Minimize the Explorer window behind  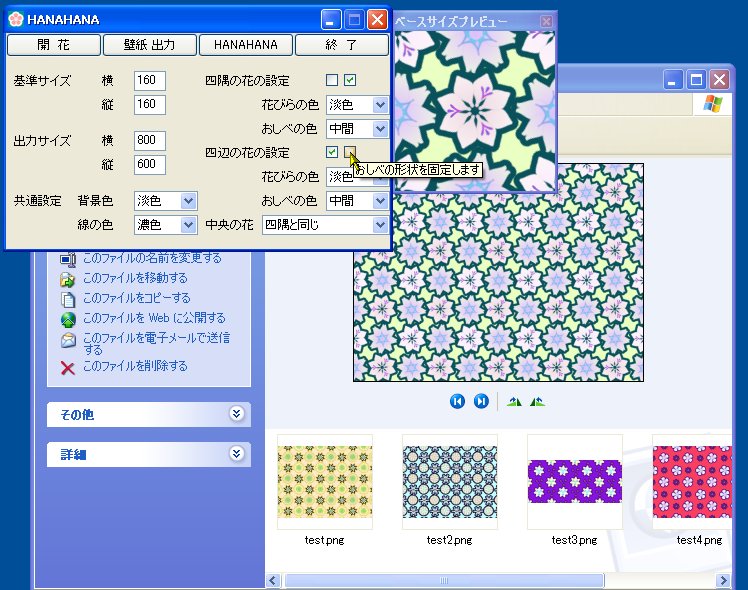(x=672, y=80)
